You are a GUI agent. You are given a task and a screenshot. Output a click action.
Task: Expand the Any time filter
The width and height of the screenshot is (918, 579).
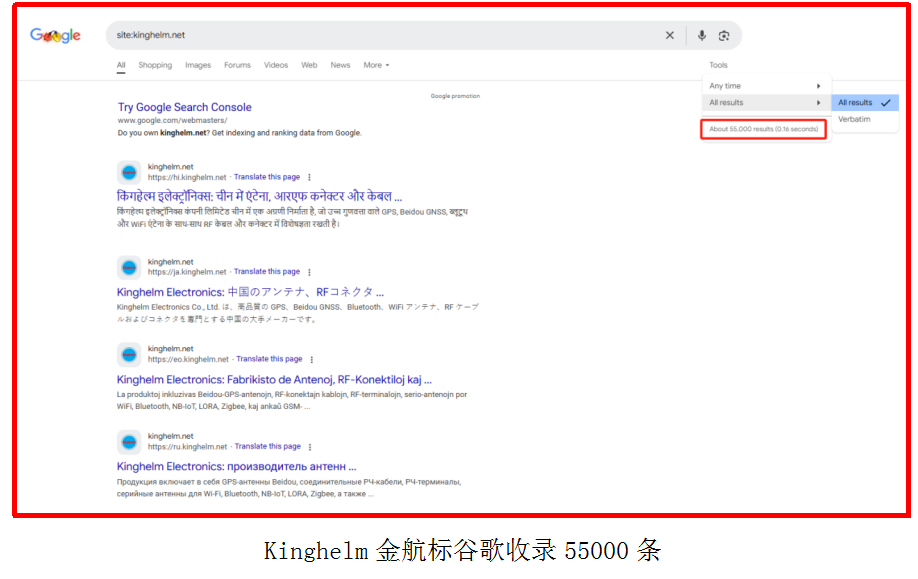tap(765, 85)
